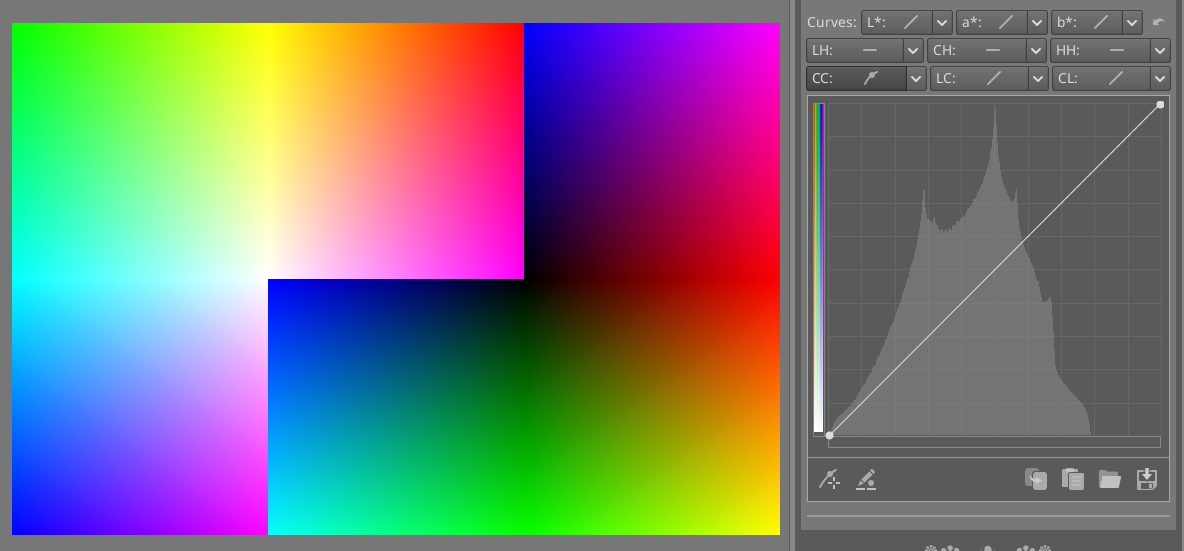Click the edit node values pencil icon
Screen dimensions: 1184x551
point(866,479)
